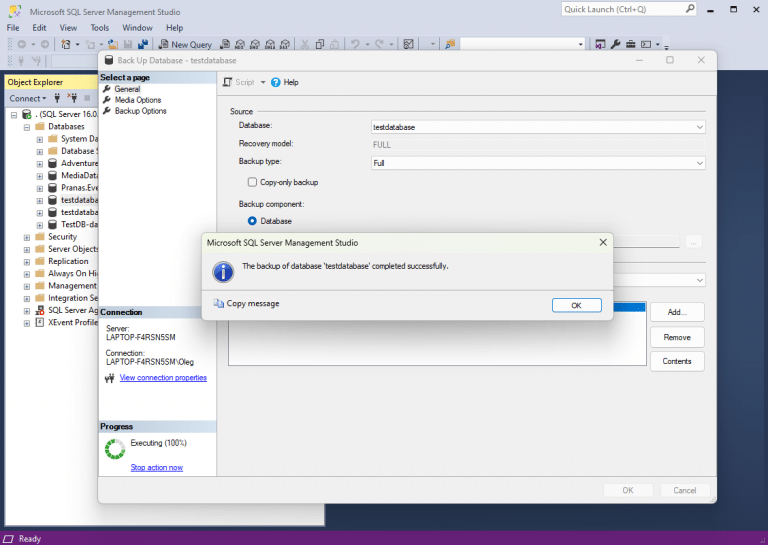Select the Database backup component radio button
This screenshot has height=545, width=768.
click(252, 221)
